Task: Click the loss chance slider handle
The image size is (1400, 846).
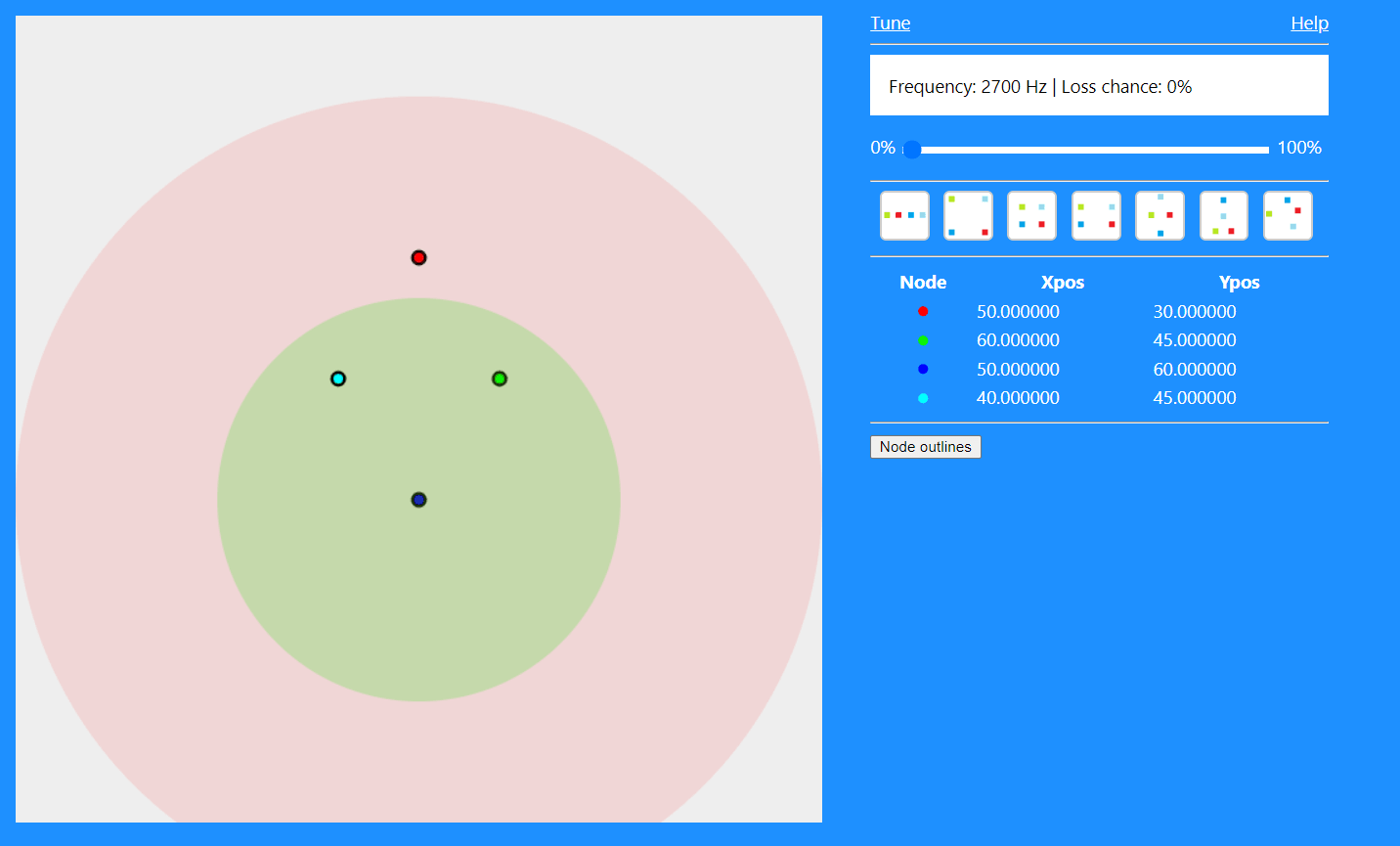Action: point(912,150)
